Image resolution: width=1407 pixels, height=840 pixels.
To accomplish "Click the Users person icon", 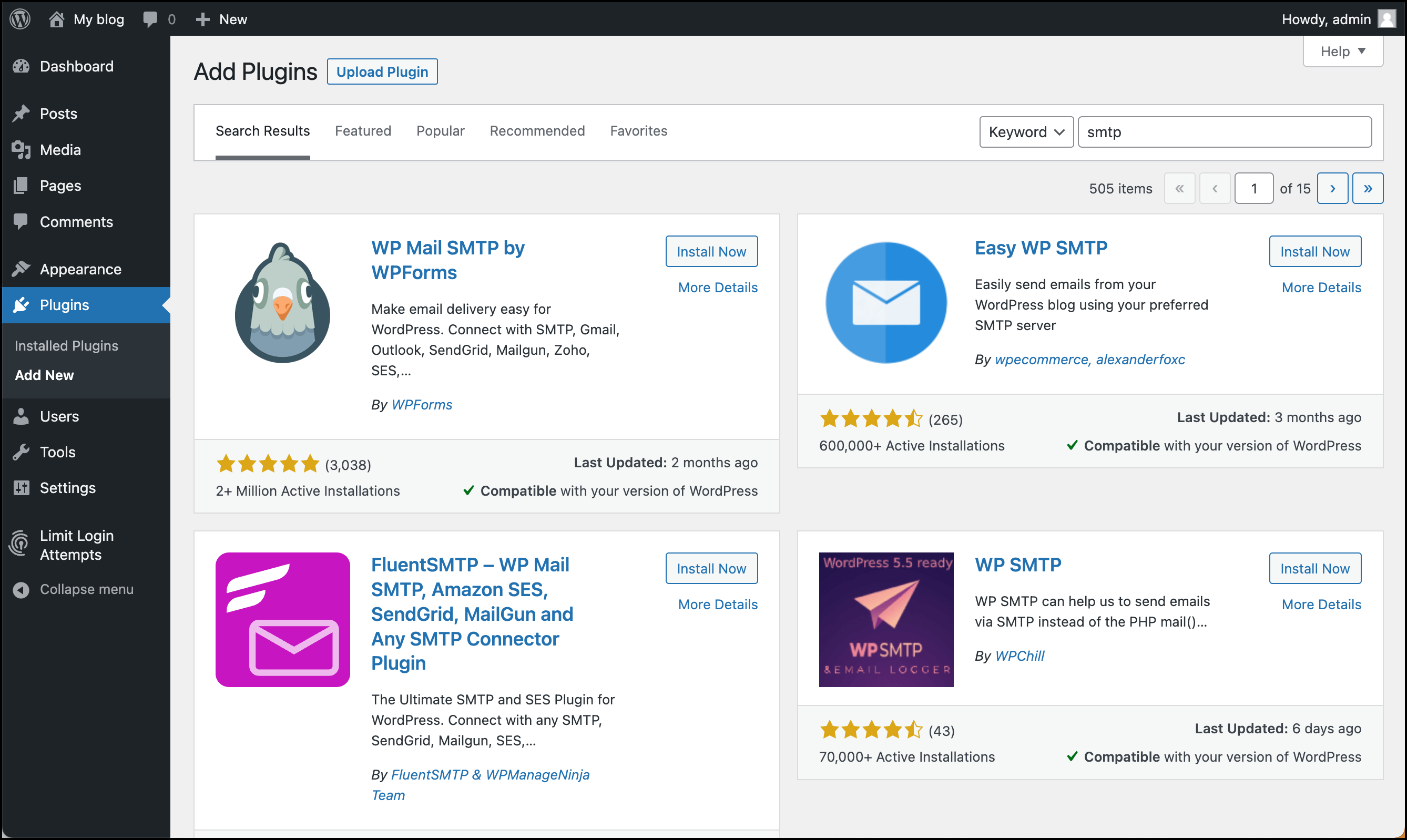I will tap(21, 416).
